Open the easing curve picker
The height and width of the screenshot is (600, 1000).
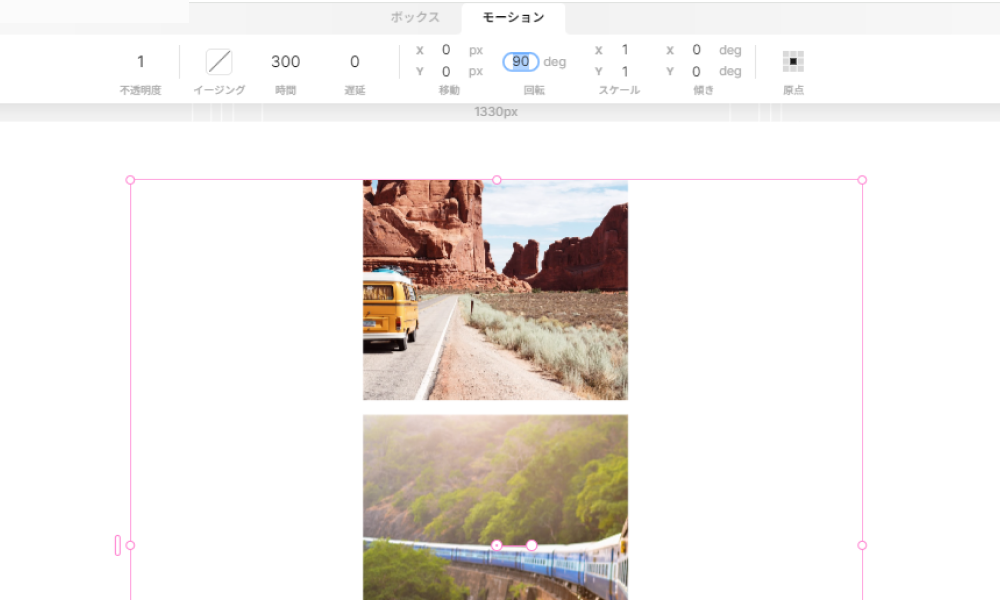(219, 62)
